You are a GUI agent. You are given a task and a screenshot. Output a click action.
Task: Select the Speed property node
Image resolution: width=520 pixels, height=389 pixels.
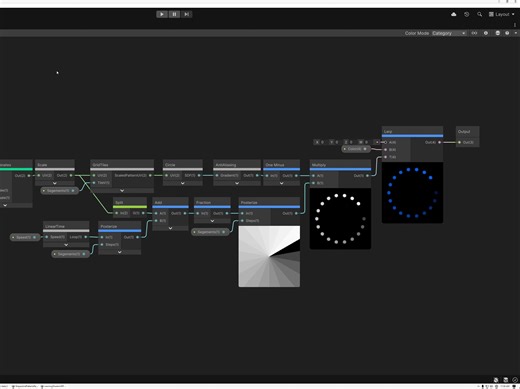point(25,237)
